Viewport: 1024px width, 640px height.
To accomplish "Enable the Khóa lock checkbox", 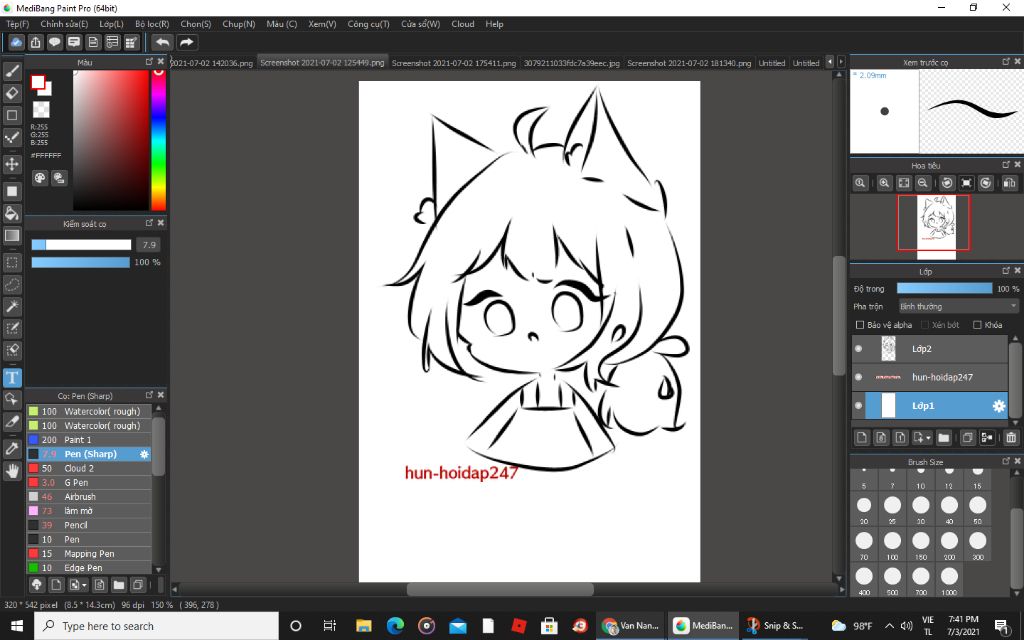I will 977,325.
